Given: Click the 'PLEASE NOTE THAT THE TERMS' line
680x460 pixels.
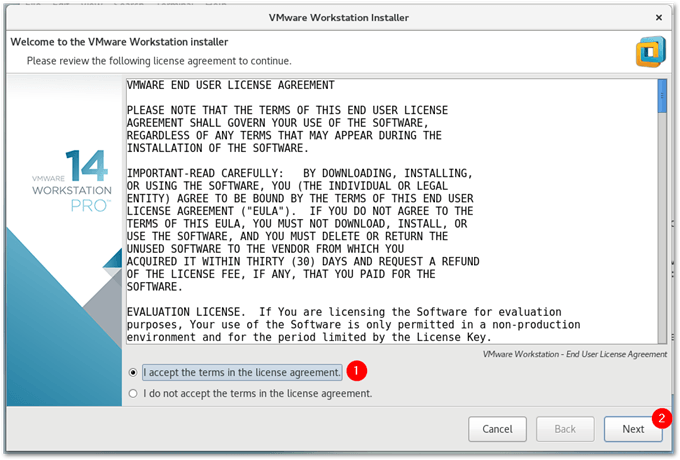Looking at the screenshot, I should 288,110.
